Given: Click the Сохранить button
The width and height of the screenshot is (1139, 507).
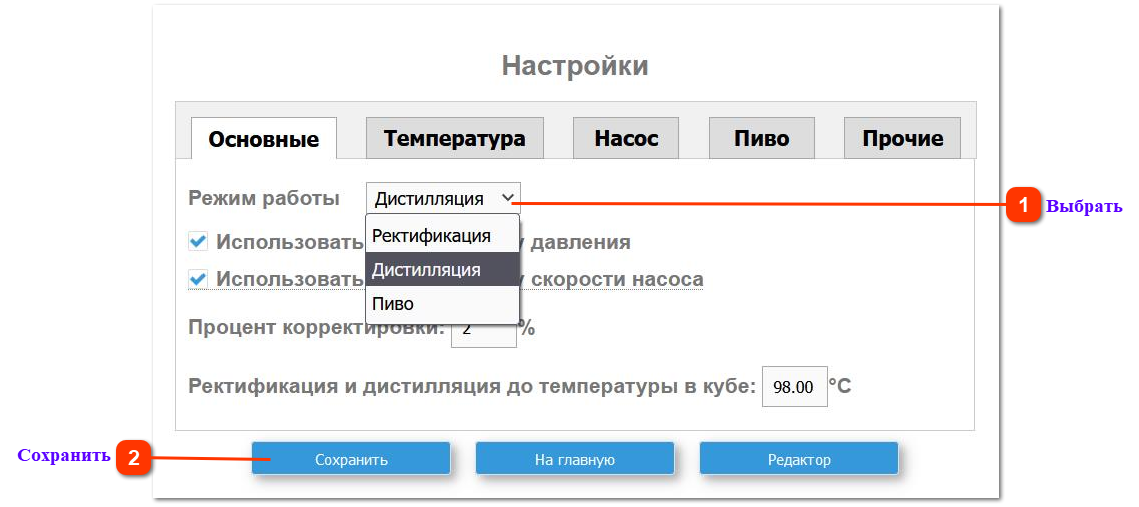Looking at the screenshot, I should click(x=351, y=459).
